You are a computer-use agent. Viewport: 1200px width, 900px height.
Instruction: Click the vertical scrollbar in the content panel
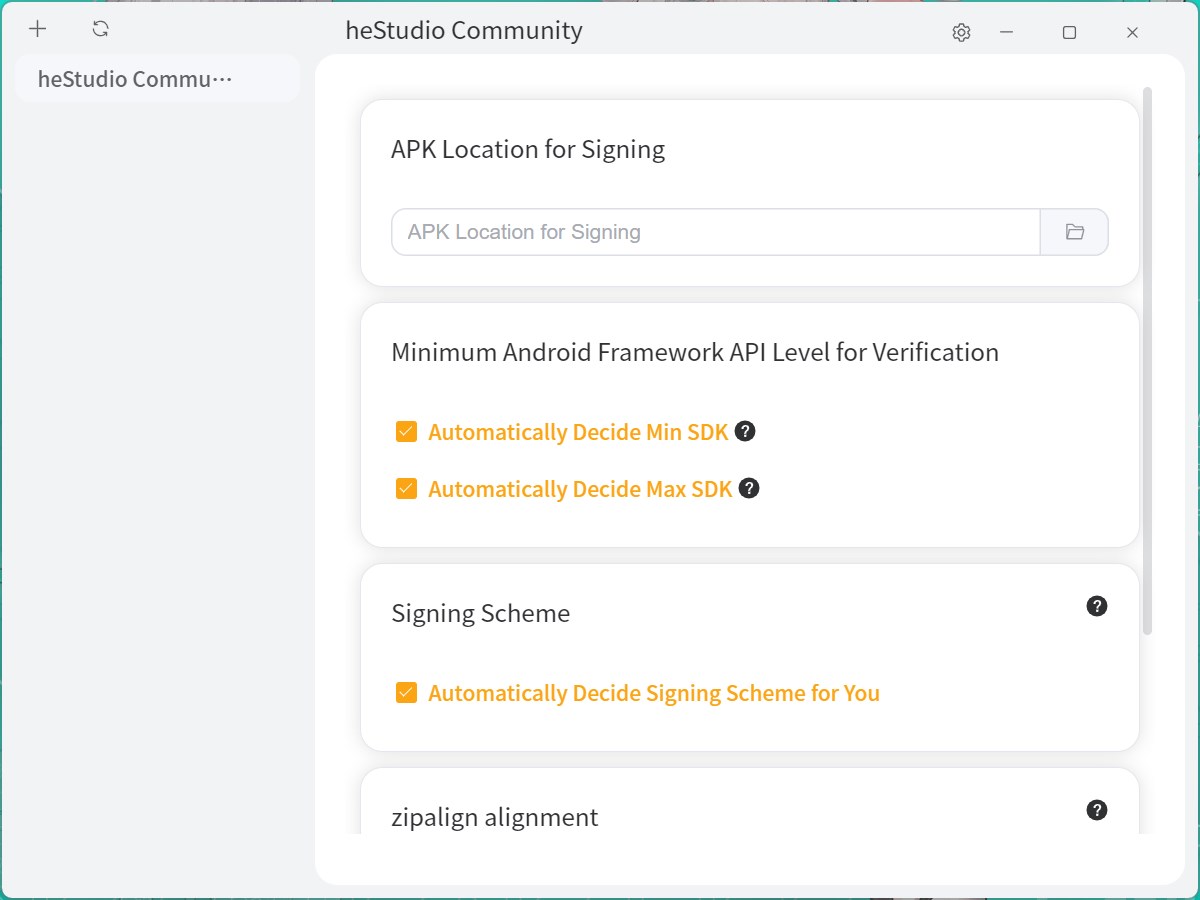coord(1147,360)
